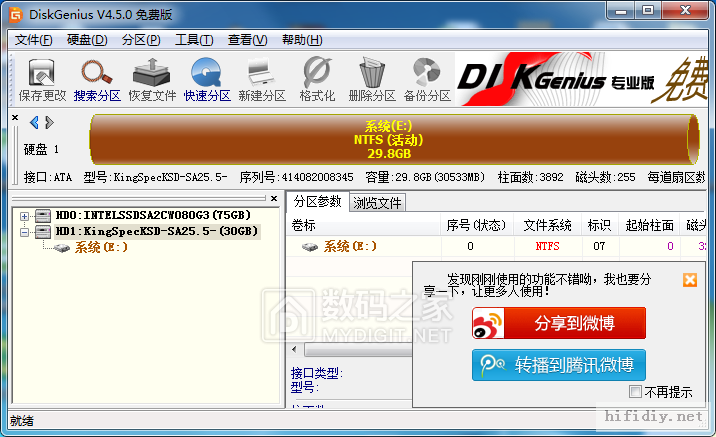
Task: Click the 序列号:414082008345 disk info text
Action: point(296,177)
